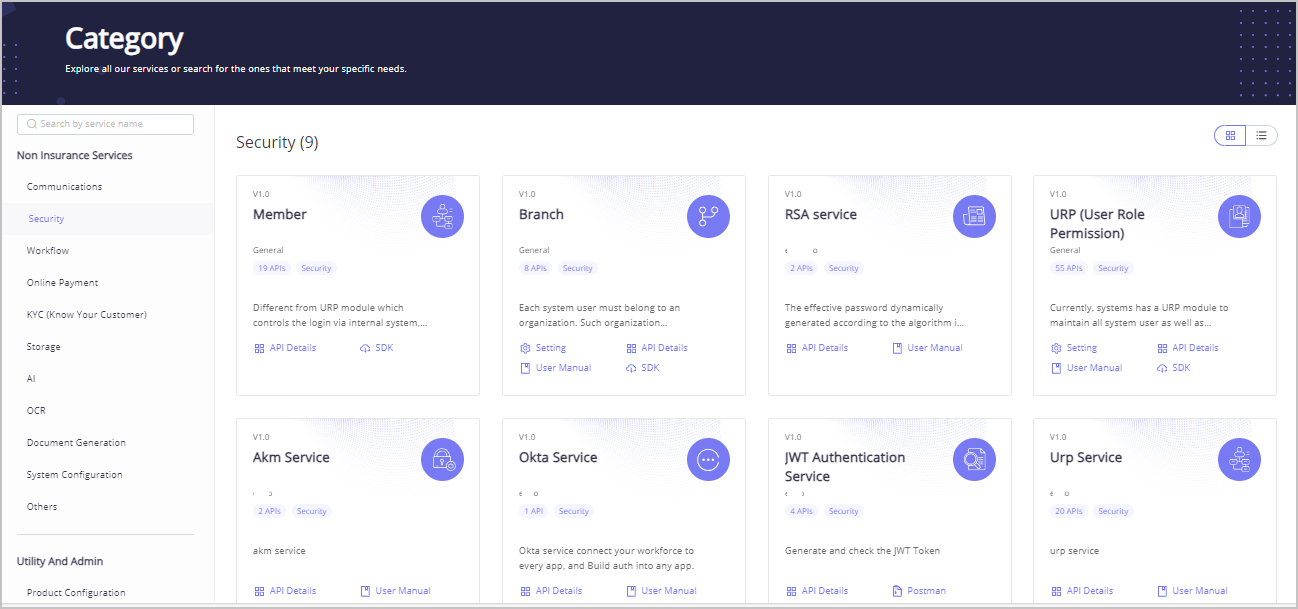Open the RSA service card title
1298x609 pixels.
point(821,214)
